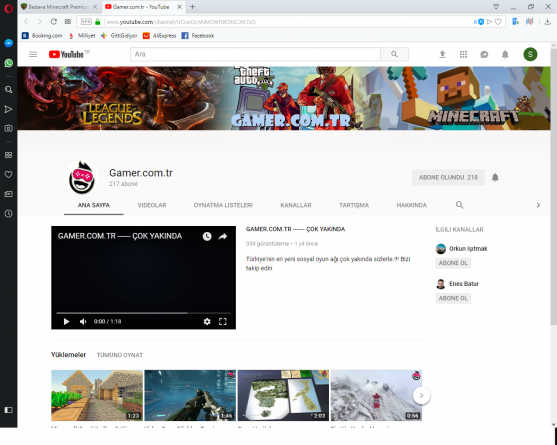557x445 pixels.
Task: Click the YouTube search magnifier button
Action: tap(394, 54)
